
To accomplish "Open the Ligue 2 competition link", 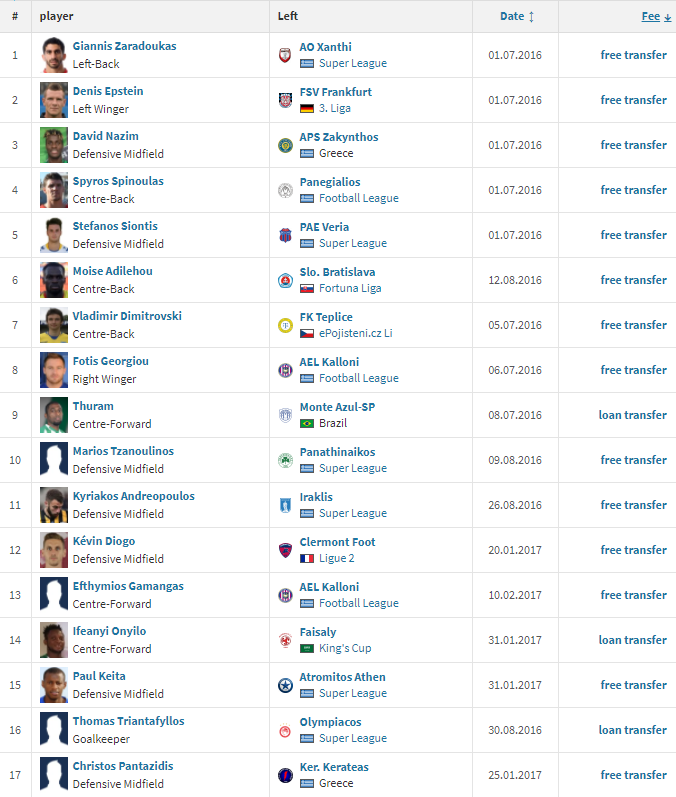I will pyautogui.click(x=336, y=558).
